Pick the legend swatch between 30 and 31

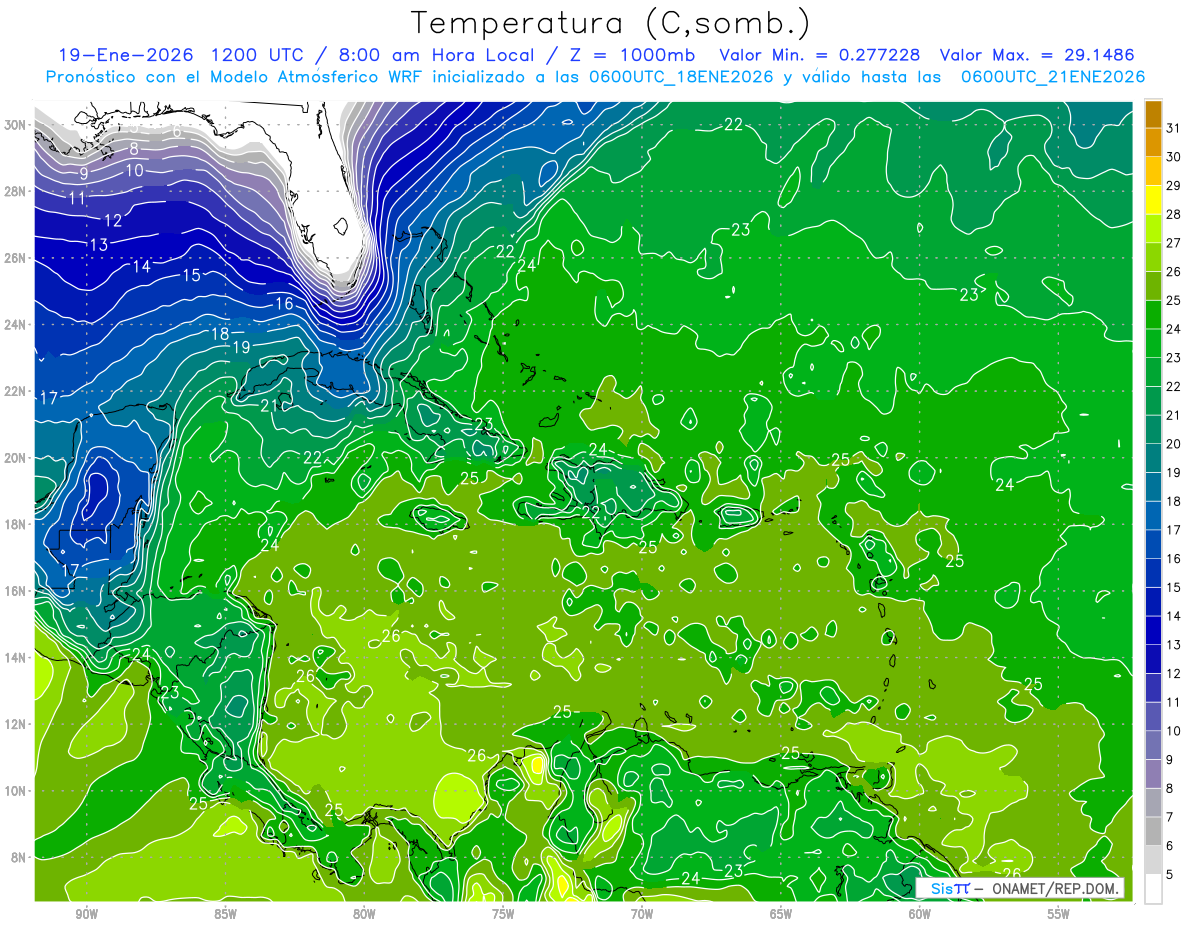(1153, 142)
